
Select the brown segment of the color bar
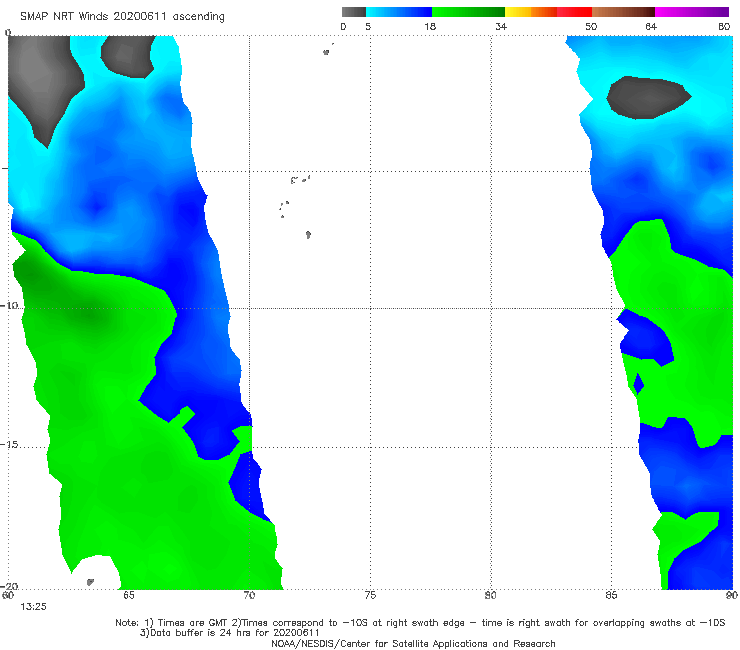coord(623,12)
